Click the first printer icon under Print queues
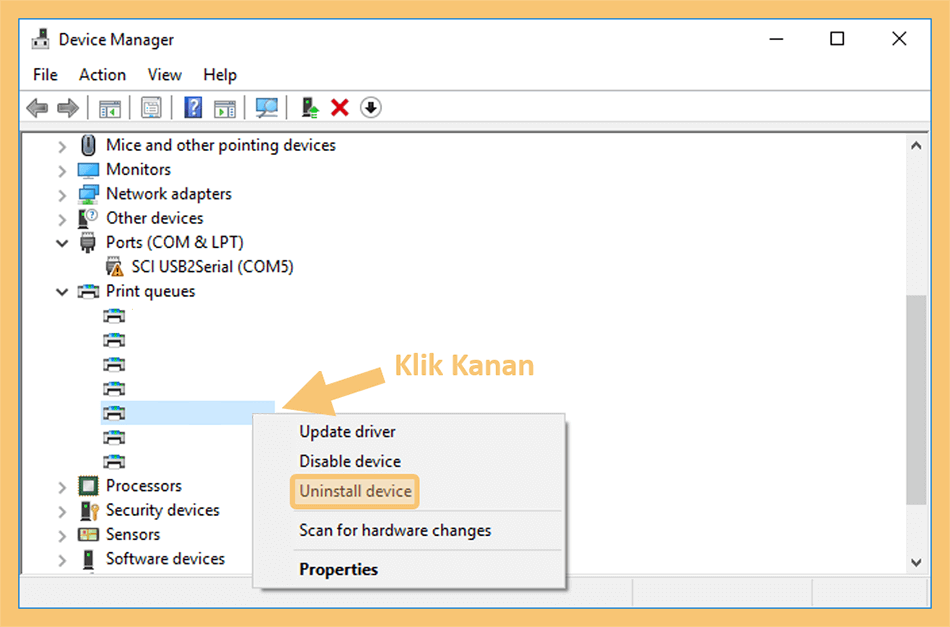The image size is (950, 627). click(114, 316)
